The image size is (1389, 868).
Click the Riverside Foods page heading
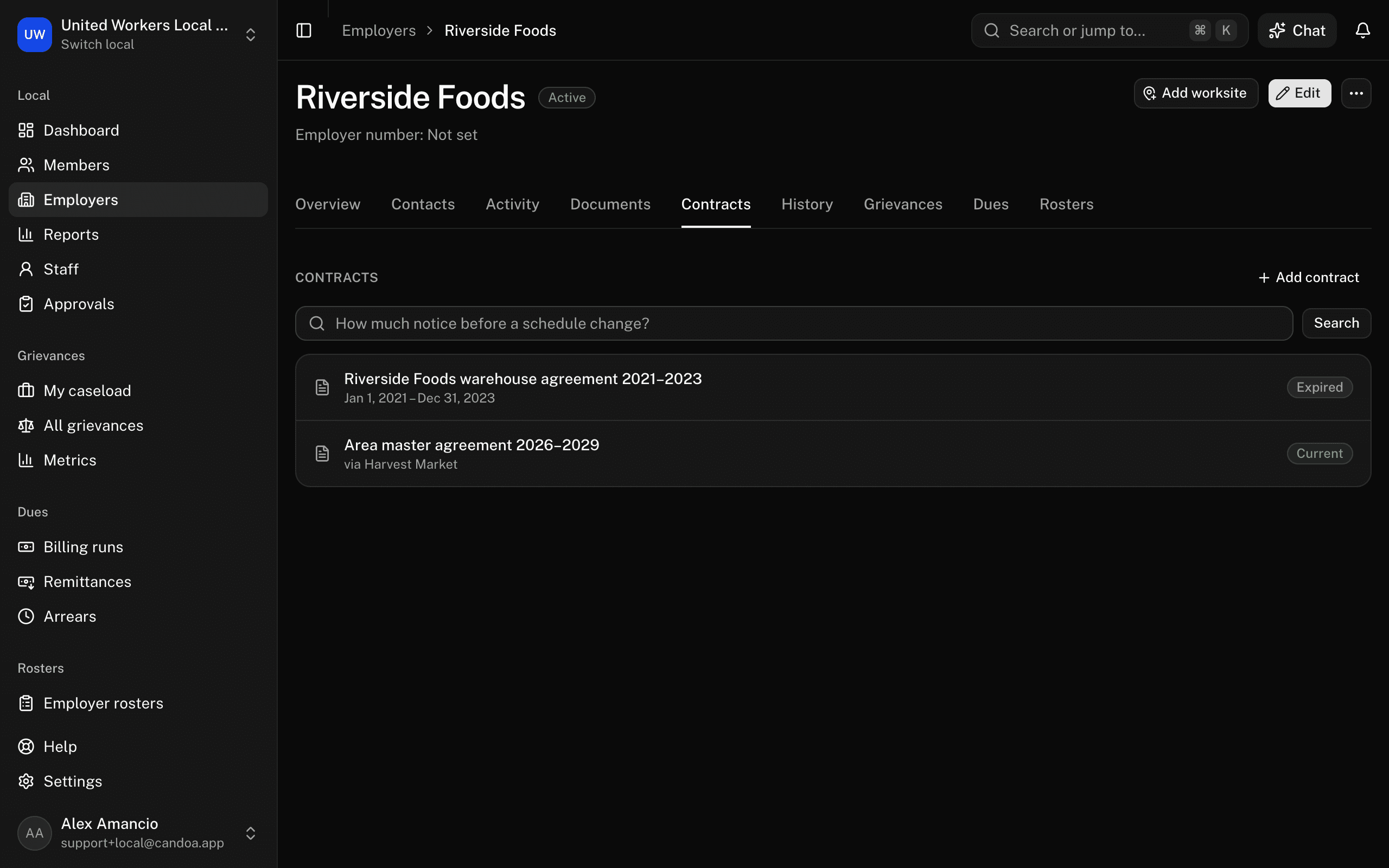410,97
